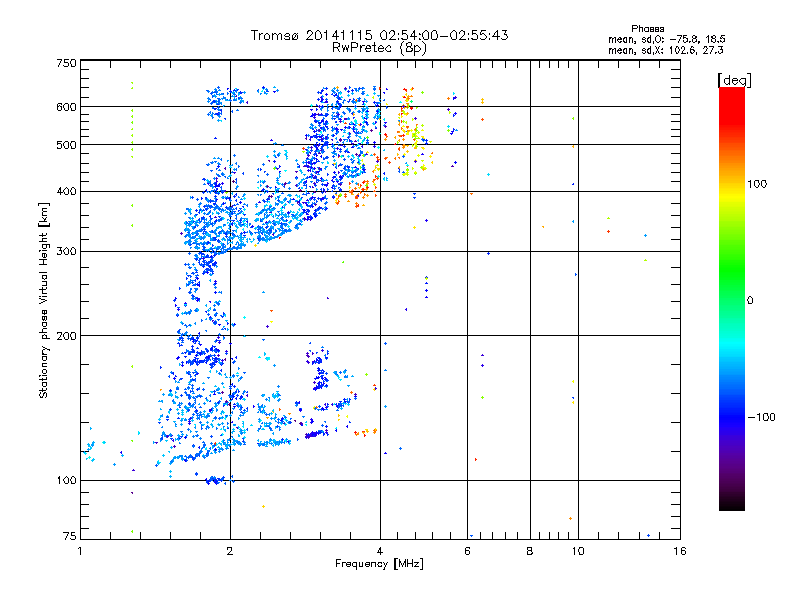Click the 'mean, sd,X: 102.6, 27.3' statistic
The image size is (800, 600).
coord(665,50)
